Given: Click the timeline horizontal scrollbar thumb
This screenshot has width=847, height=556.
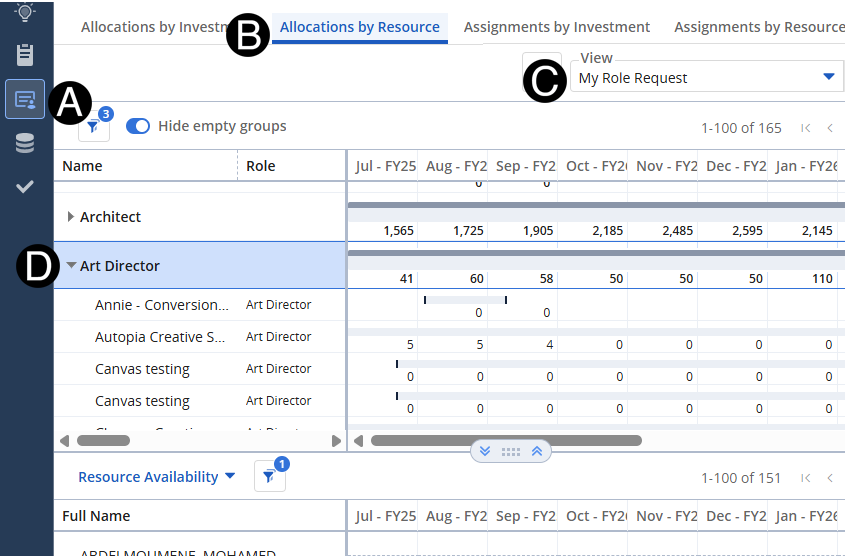Looking at the screenshot, I should click(506, 440).
